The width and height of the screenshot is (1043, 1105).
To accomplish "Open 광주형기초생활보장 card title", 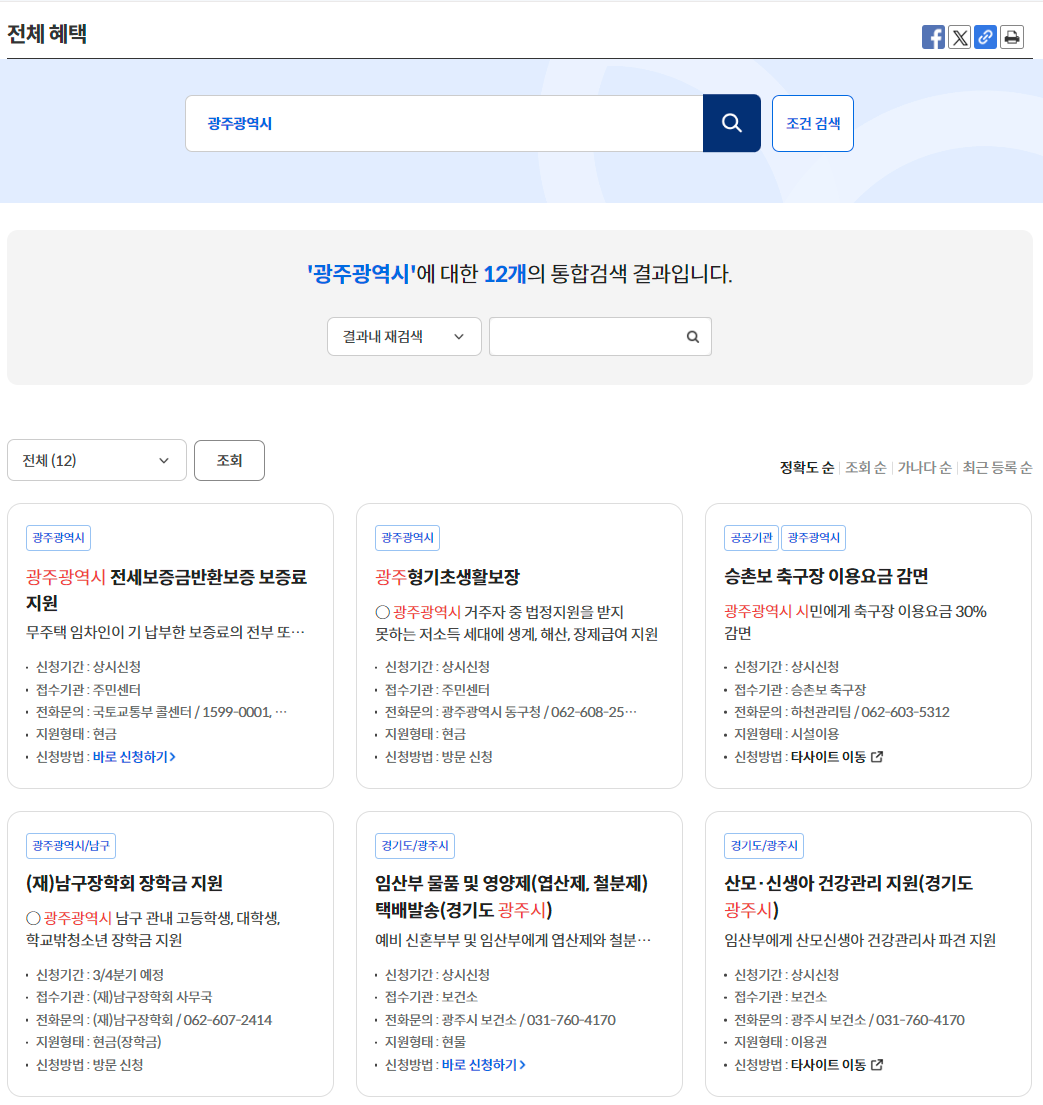I will point(448,577).
